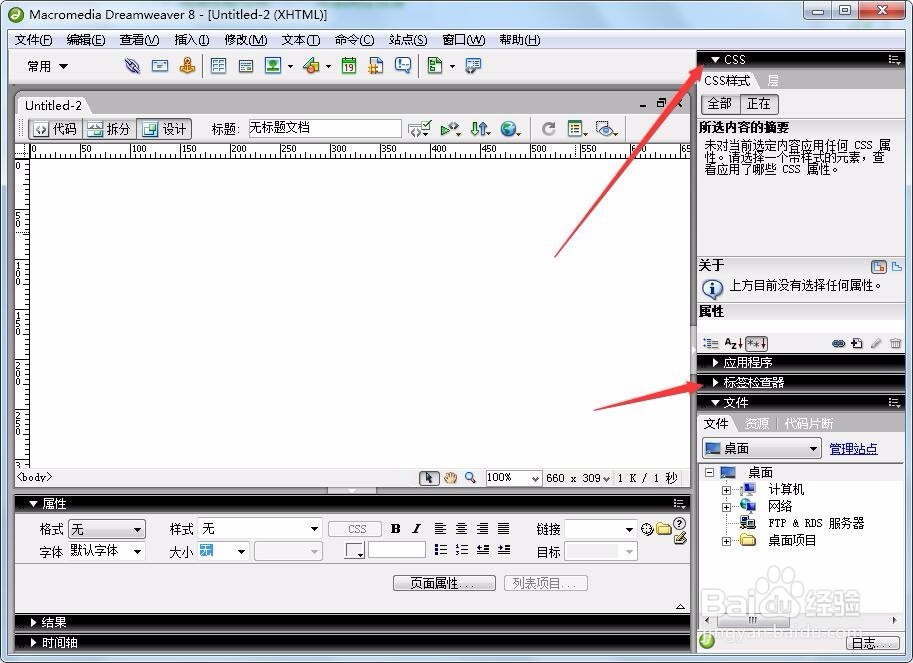
Task: Insert a comment from the toolbar
Action: pos(403,66)
